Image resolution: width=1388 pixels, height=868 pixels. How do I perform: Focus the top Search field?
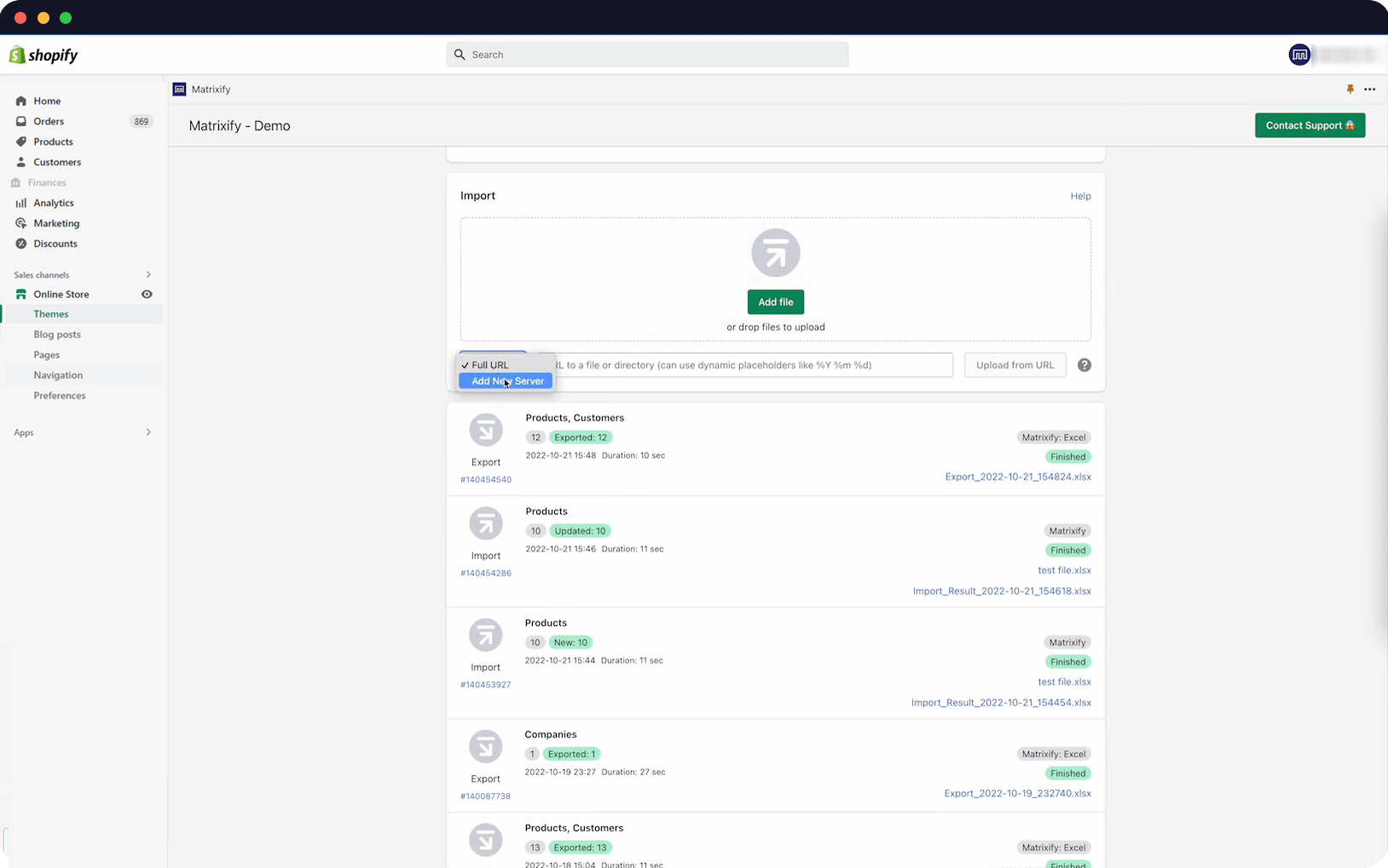point(647,55)
